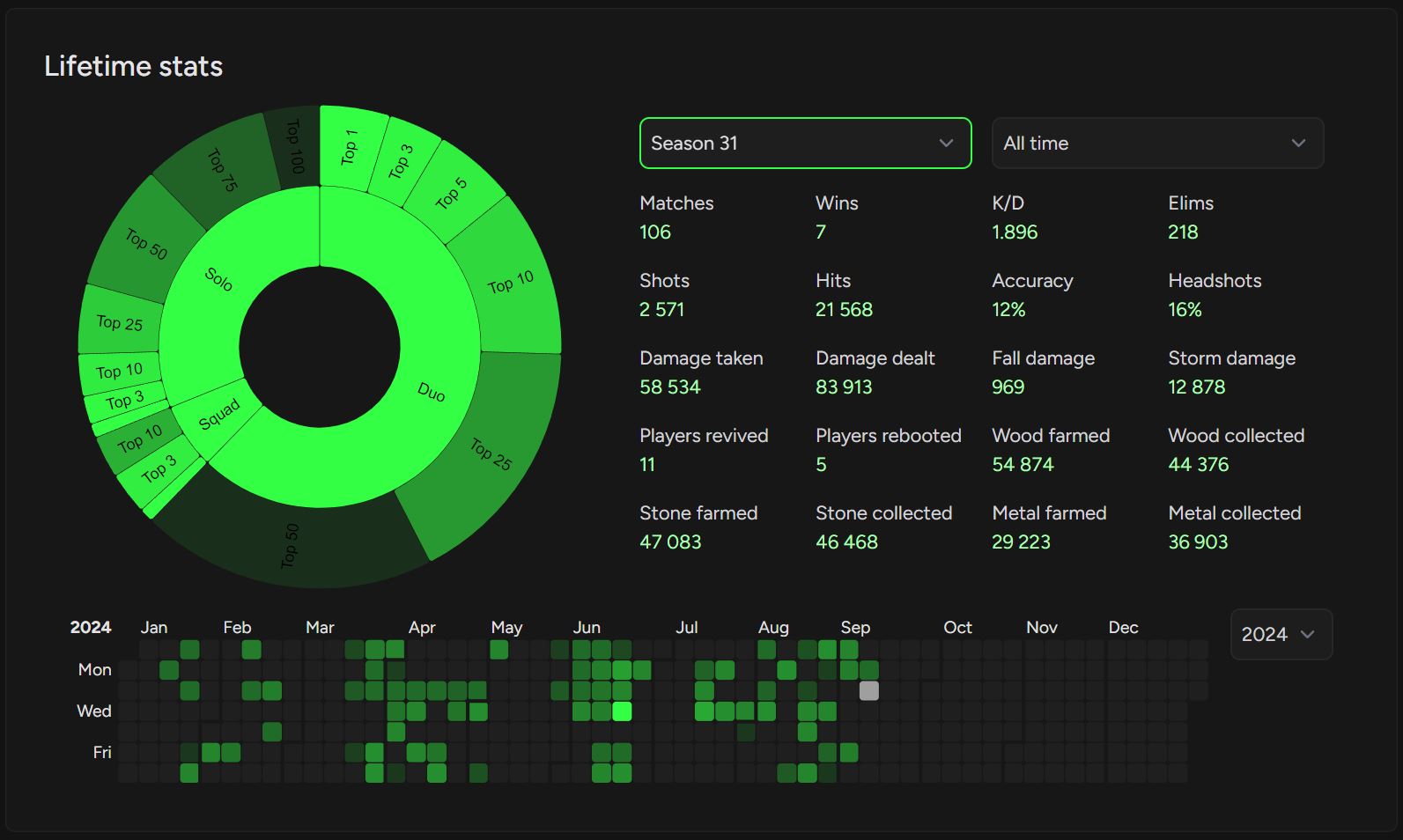The width and height of the screenshot is (1403, 840).
Task: Click the chevron arrow in All time box
Action: 1298,144
